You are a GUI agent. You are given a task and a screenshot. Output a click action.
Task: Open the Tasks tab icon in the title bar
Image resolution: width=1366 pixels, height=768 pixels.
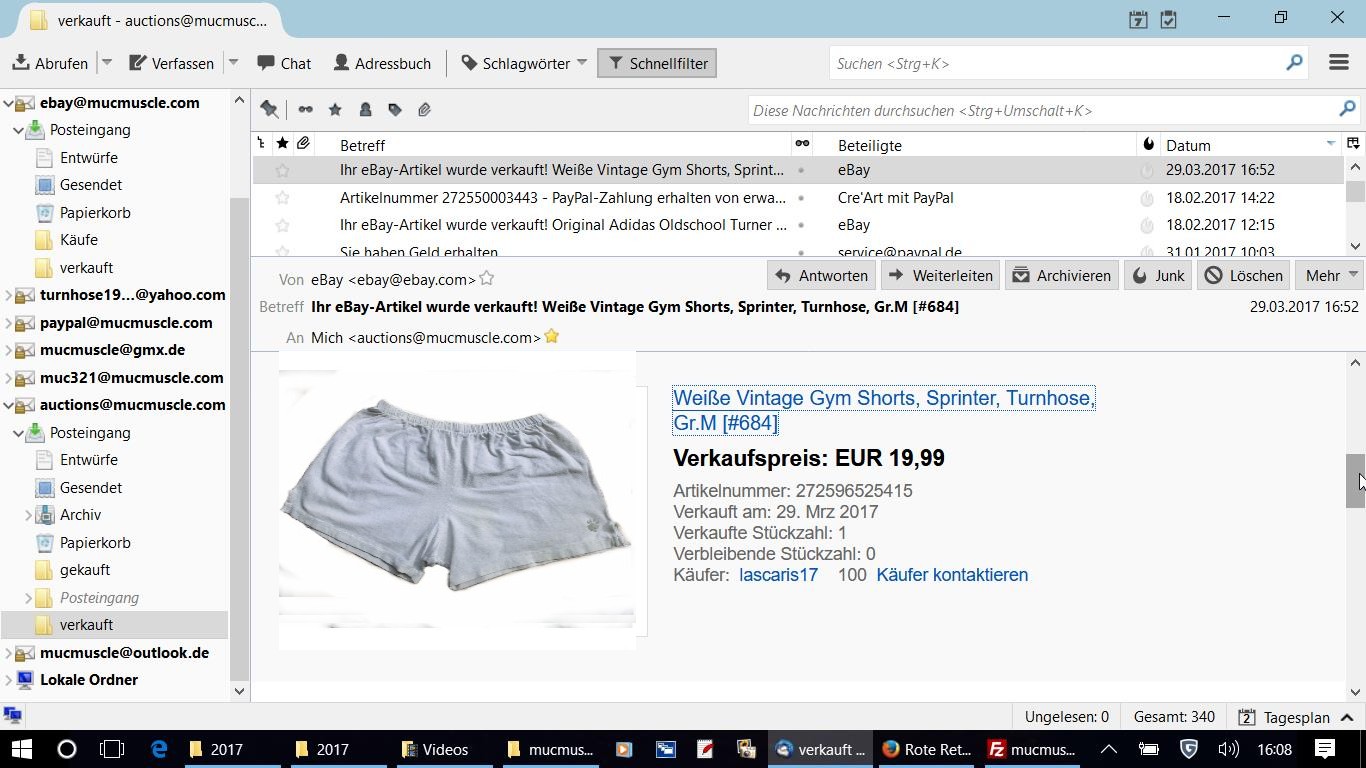(x=1168, y=19)
